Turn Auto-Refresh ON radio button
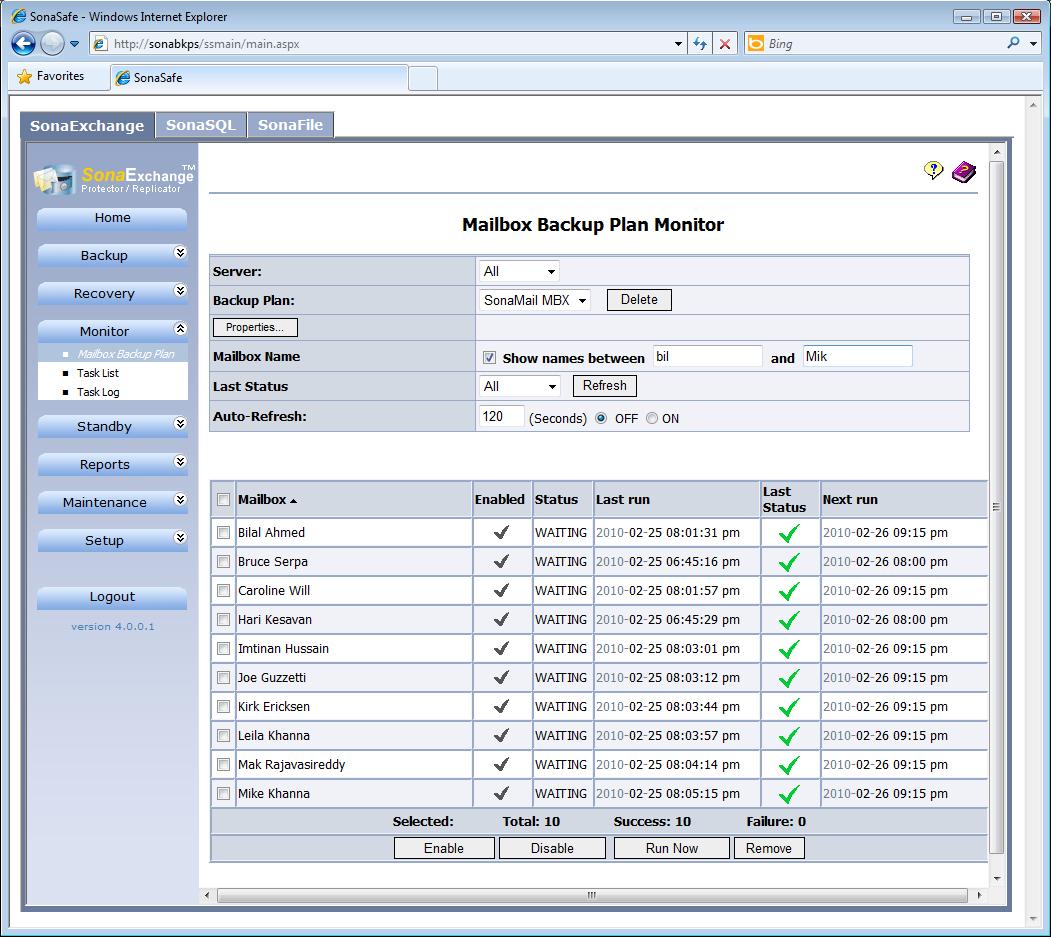 click(x=652, y=418)
